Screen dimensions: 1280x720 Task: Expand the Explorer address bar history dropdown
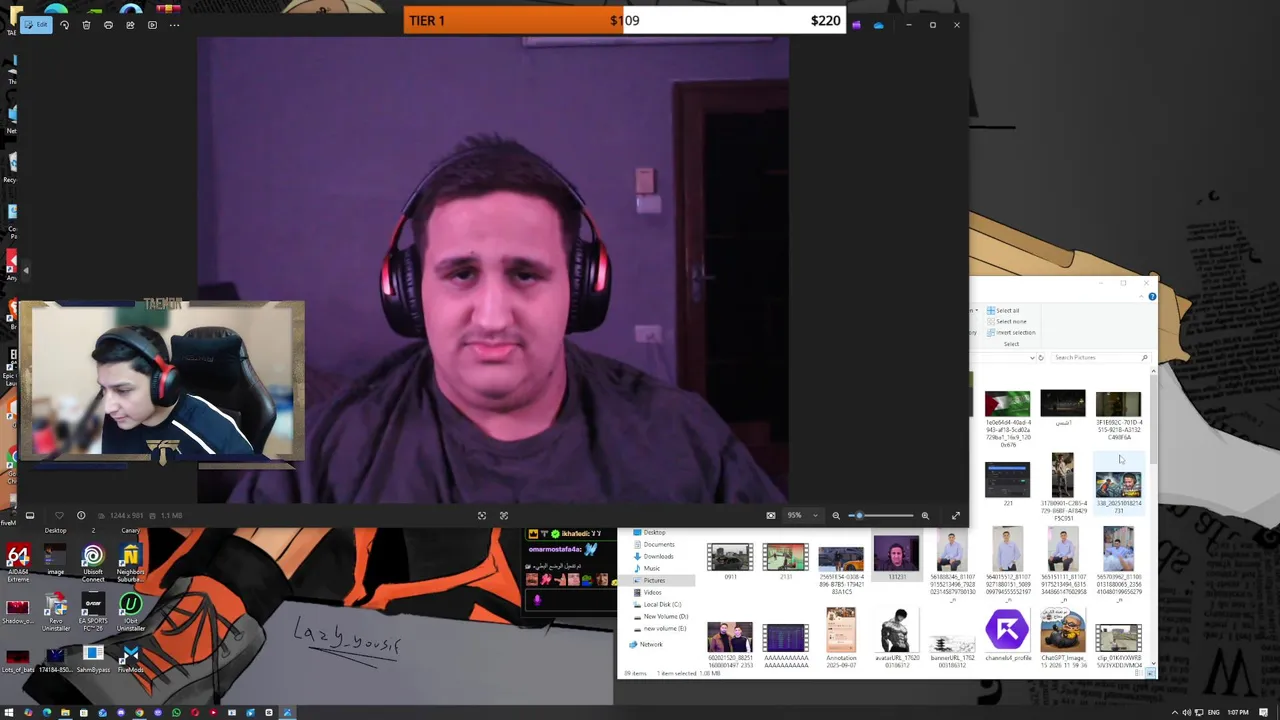[1030, 357]
